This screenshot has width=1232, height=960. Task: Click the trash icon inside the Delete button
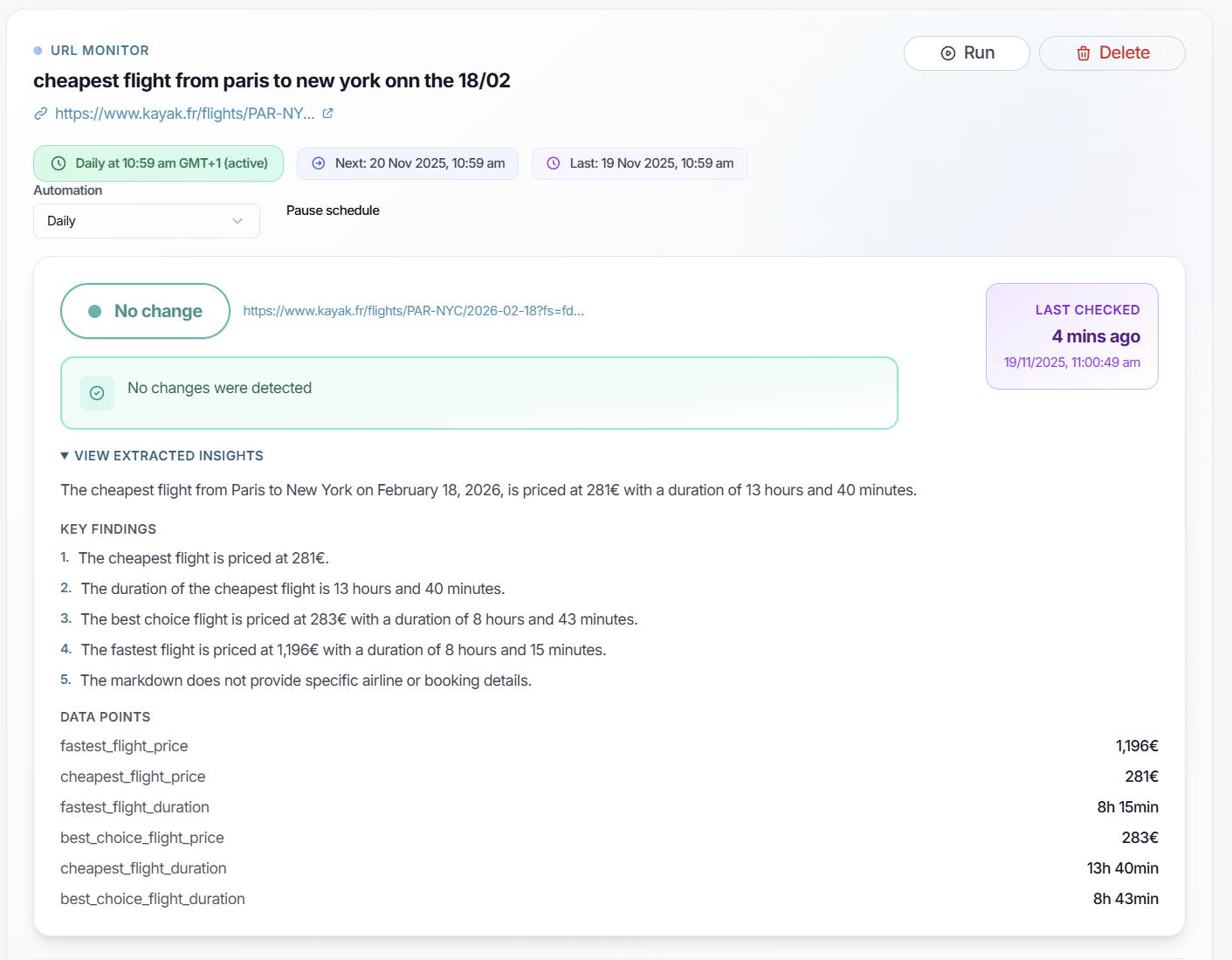(1084, 53)
